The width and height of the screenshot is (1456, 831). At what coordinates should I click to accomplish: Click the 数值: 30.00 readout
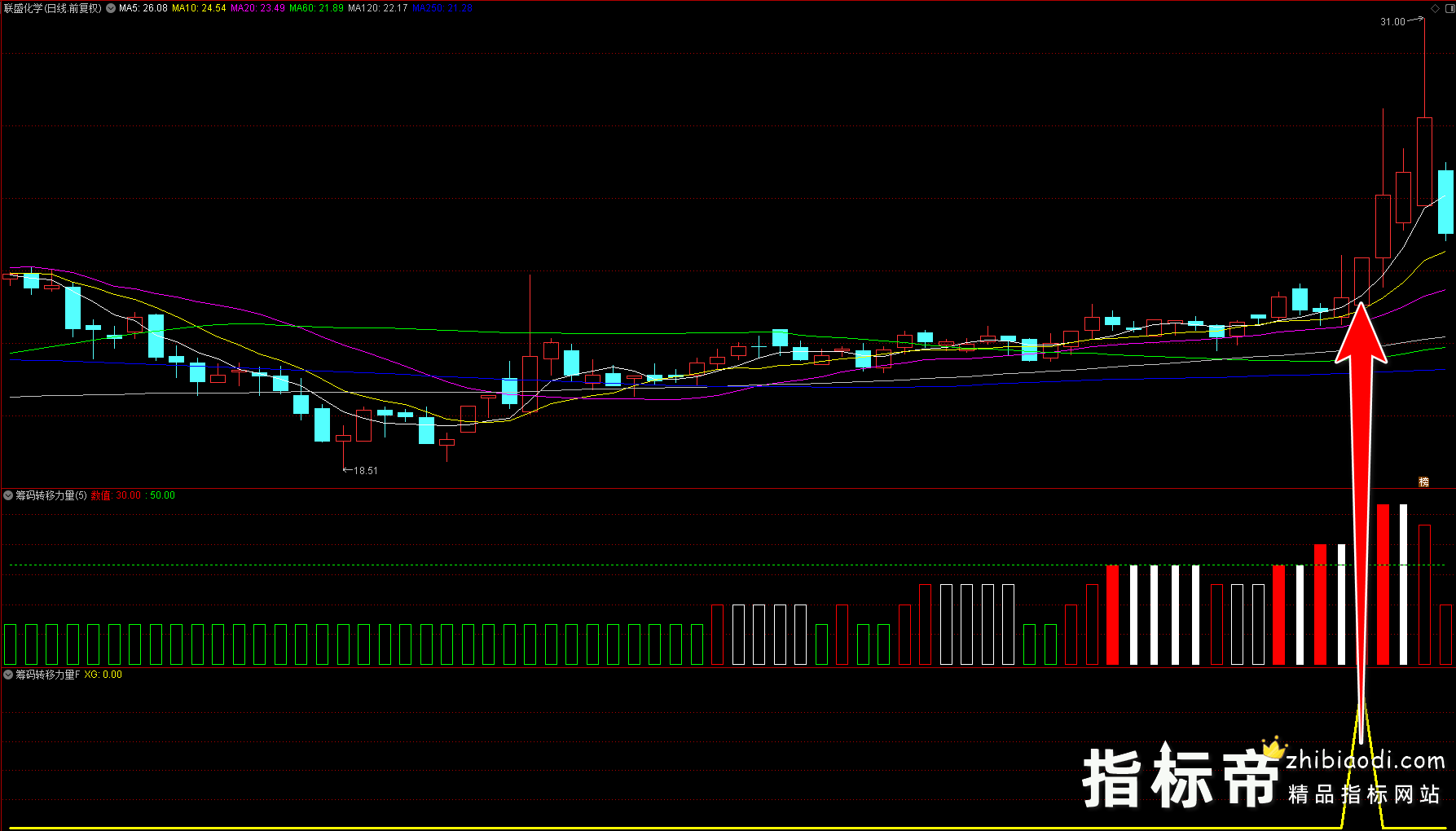[x=116, y=495]
